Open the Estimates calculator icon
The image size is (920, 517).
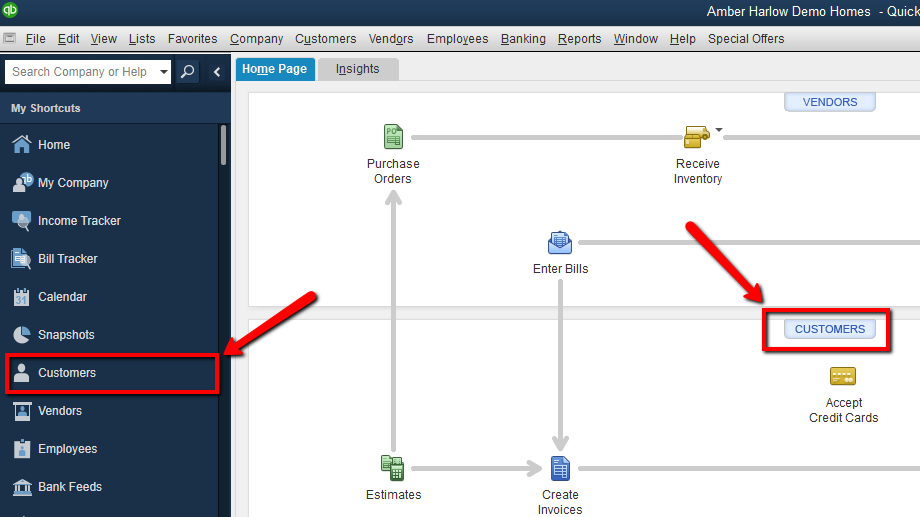[393, 468]
